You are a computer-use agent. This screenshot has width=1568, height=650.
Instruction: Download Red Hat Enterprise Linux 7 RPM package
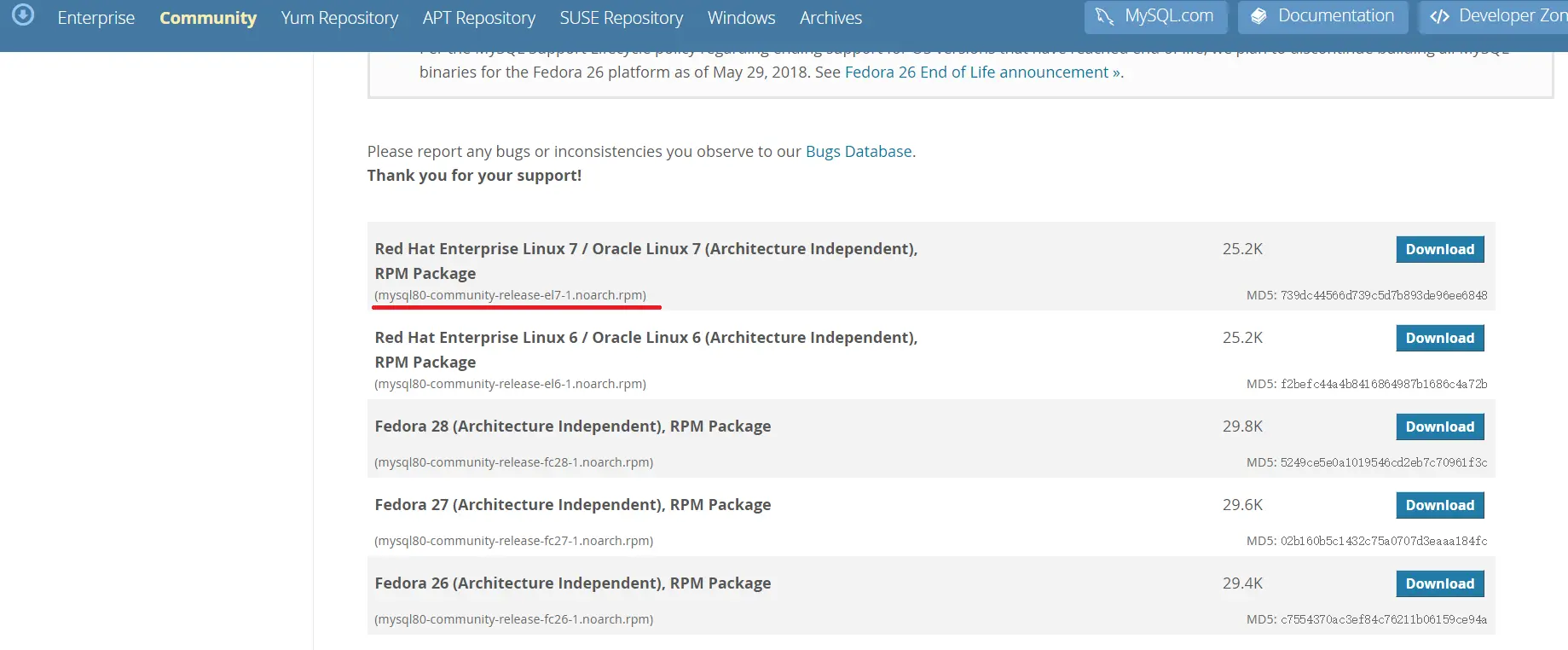coord(1440,249)
